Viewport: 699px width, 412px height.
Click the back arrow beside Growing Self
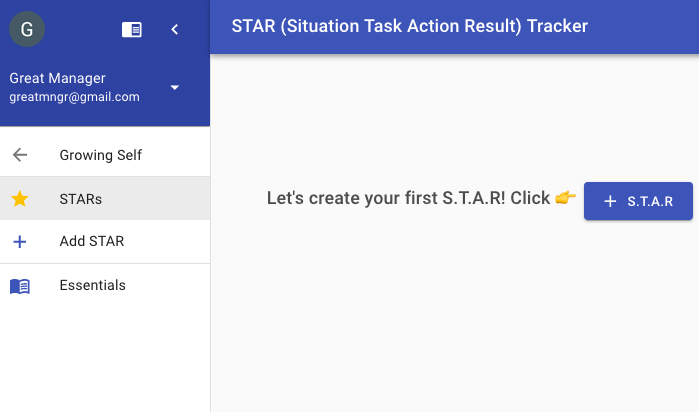[20, 155]
